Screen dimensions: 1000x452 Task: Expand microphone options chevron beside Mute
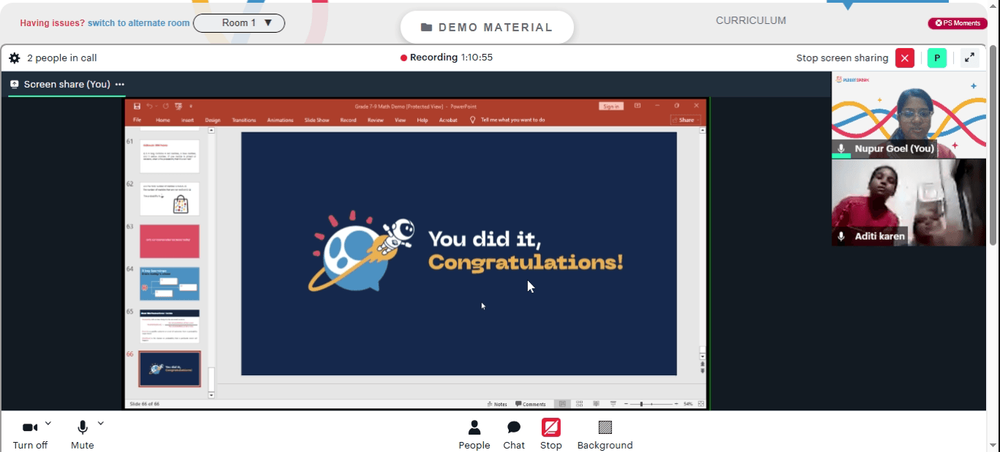point(100,423)
